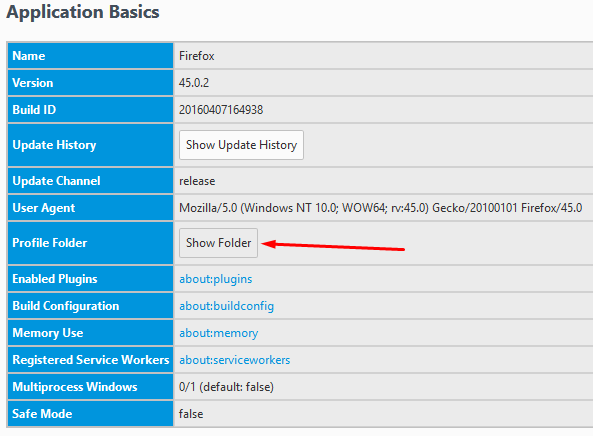593x436 pixels.
Task: Open the about:buildconfig link
Action: pos(227,306)
